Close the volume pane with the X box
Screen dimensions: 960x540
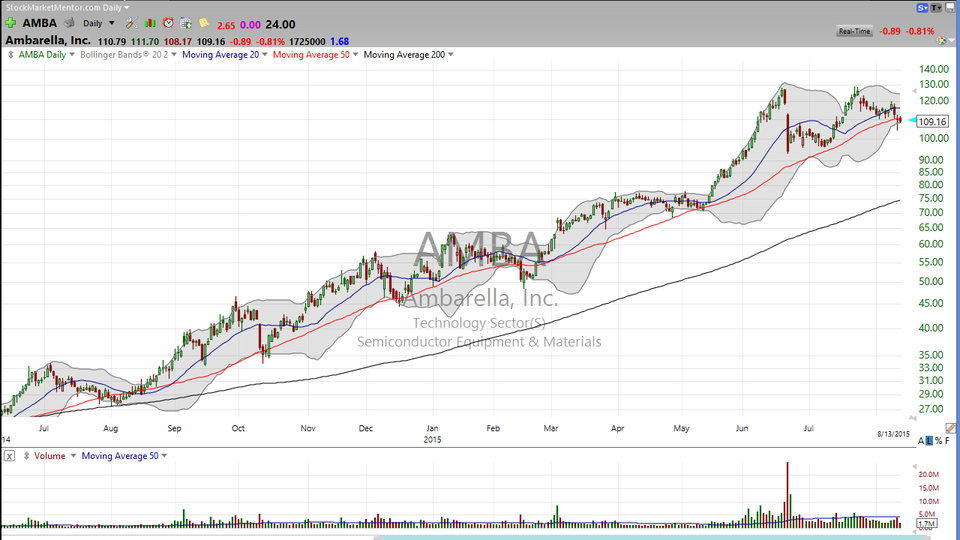9,456
